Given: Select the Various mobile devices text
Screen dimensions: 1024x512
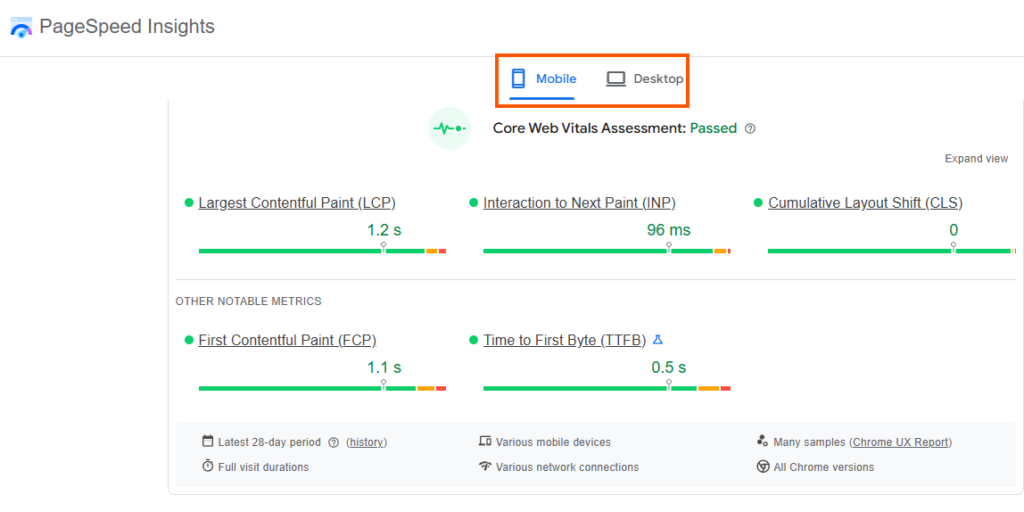Looking at the screenshot, I should click(x=553, y=442).
